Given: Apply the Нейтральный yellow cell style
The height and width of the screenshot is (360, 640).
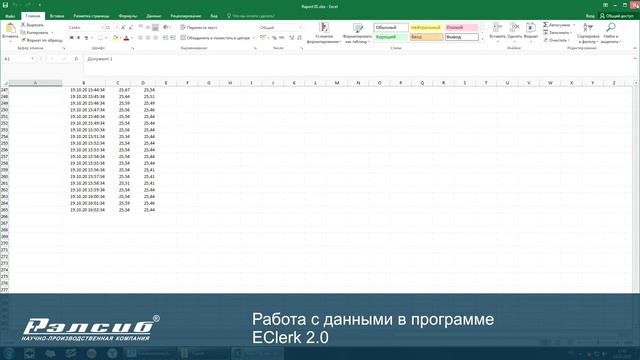Looking at the screenshot, I should pos(426,27).
